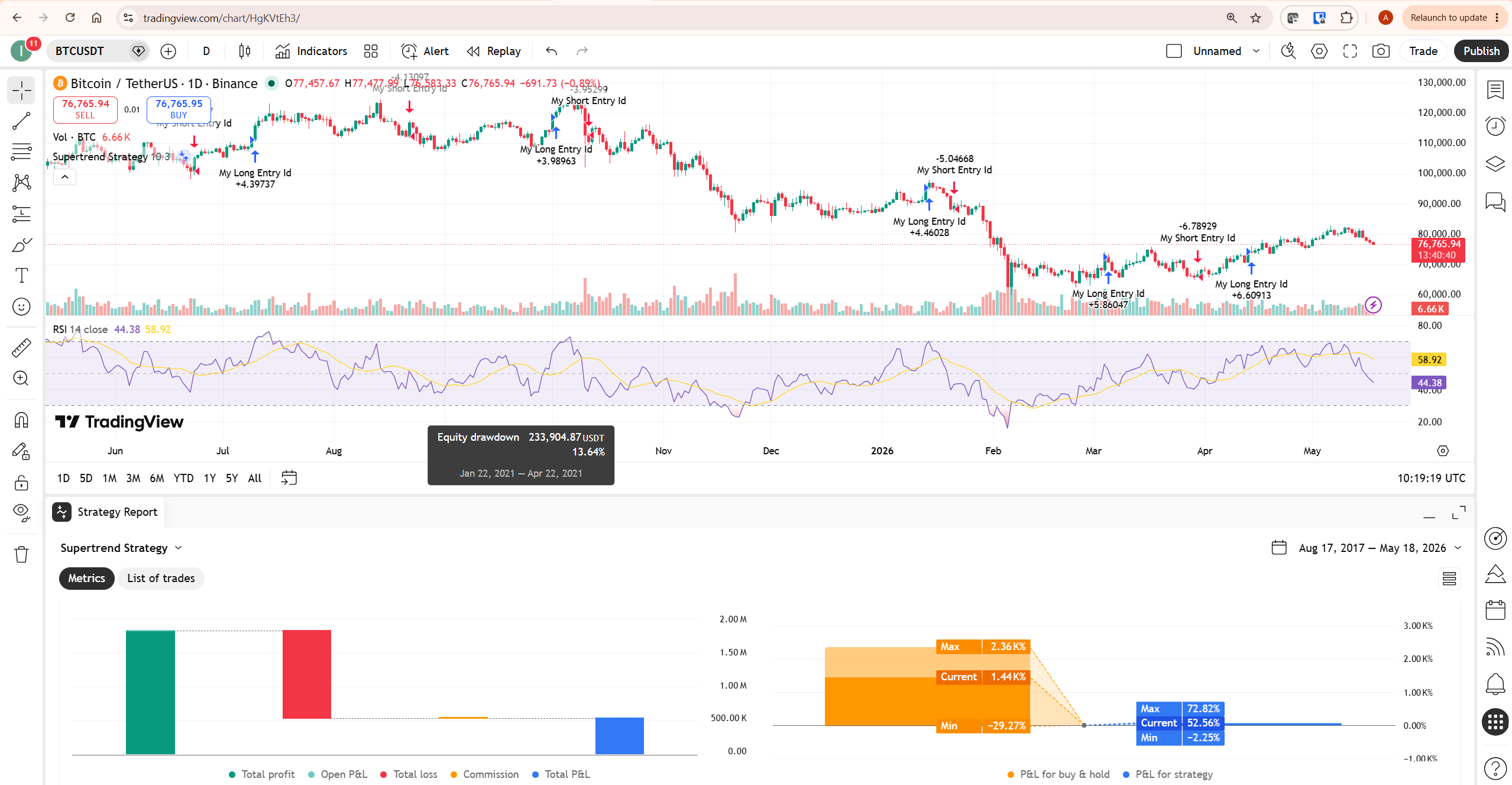Set the time range to 1M
Screen dimensions: 1512x785
(x=109, y=479)
